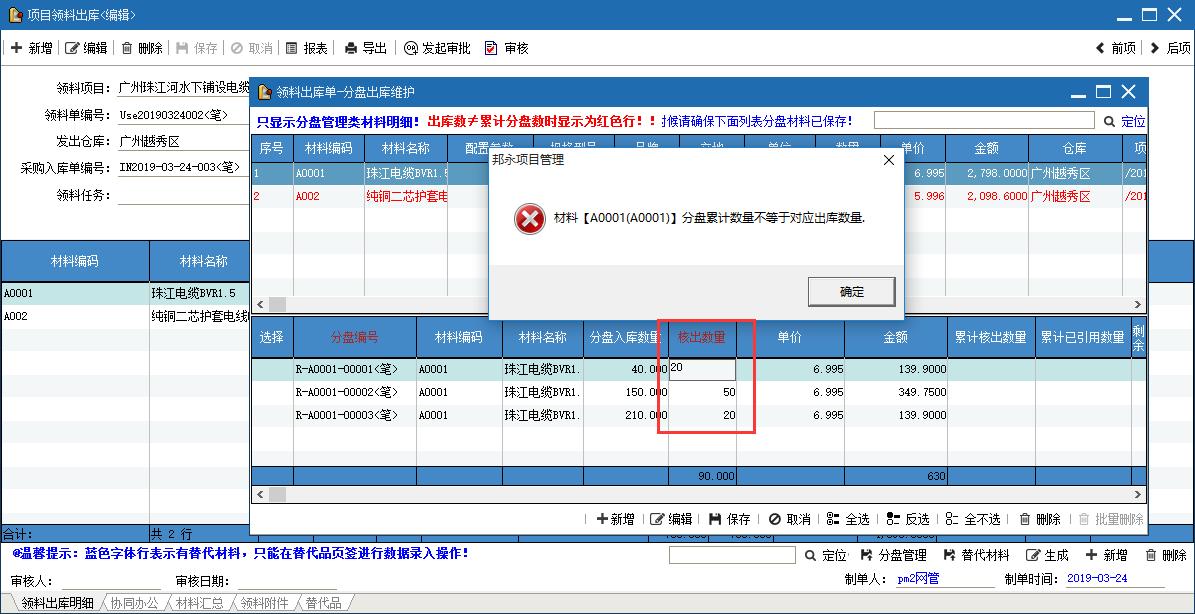
Task: Go to previous record with 前项
Action: click(1116, 48)
